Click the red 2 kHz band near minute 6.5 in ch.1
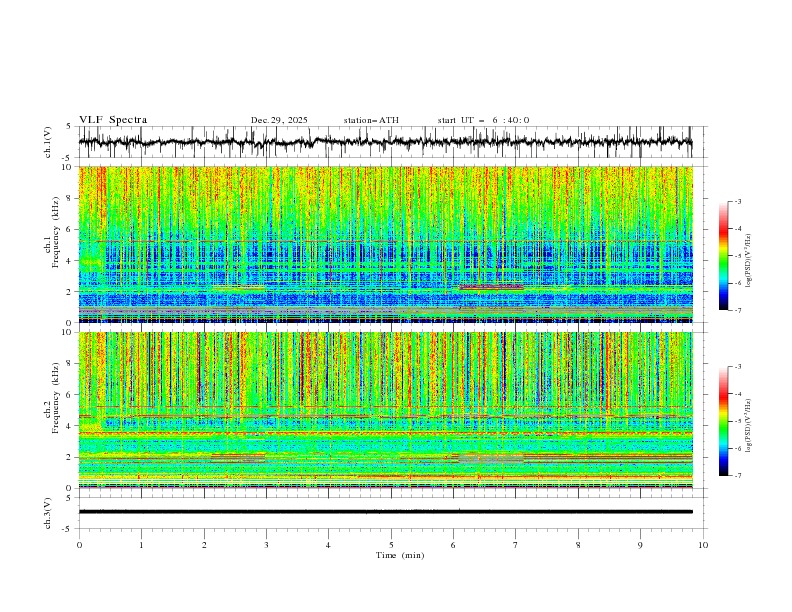This screenshot has height=612, width=792. (491, 287)
